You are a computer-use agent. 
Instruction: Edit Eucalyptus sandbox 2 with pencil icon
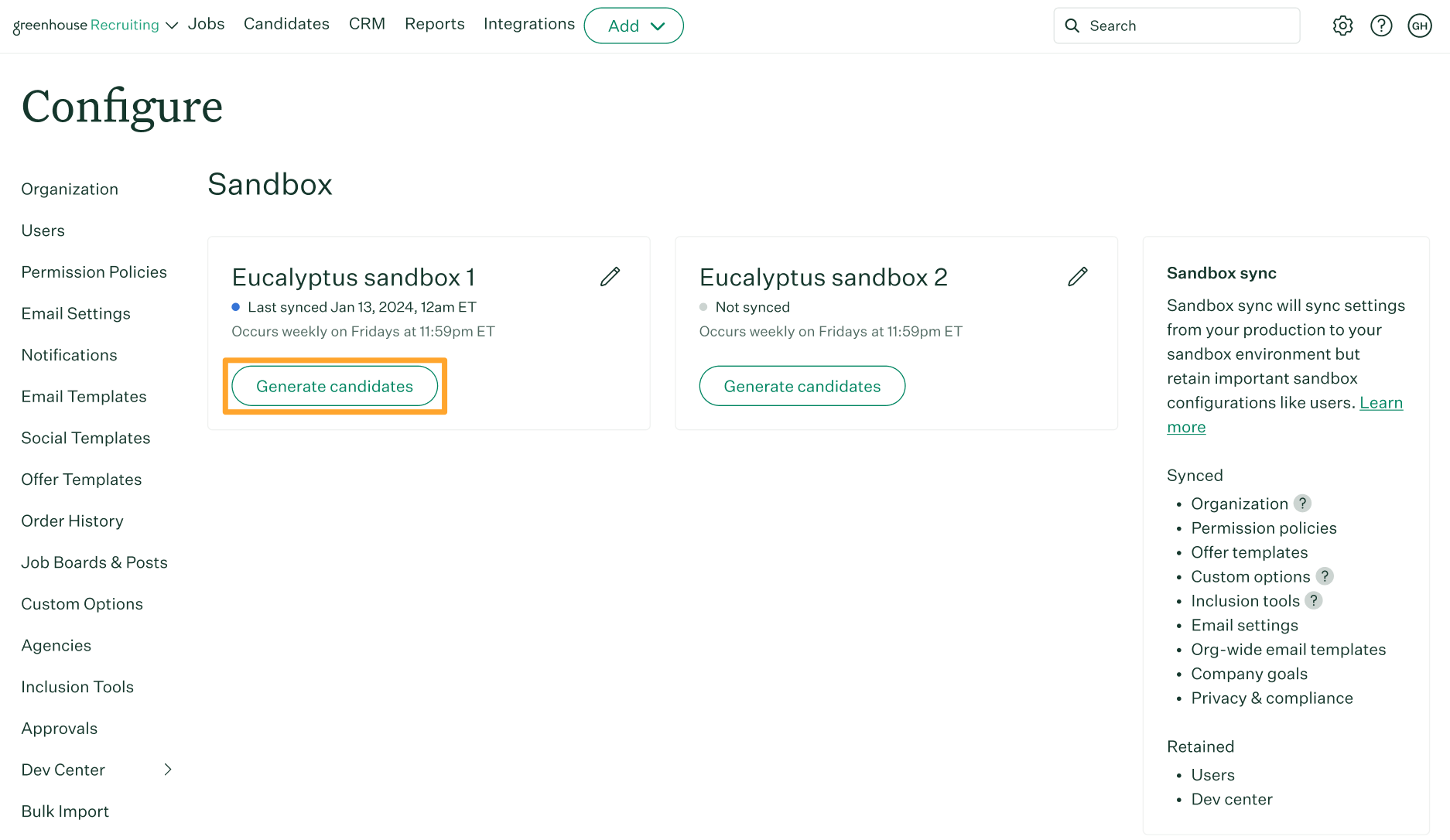pos(1077,277)
